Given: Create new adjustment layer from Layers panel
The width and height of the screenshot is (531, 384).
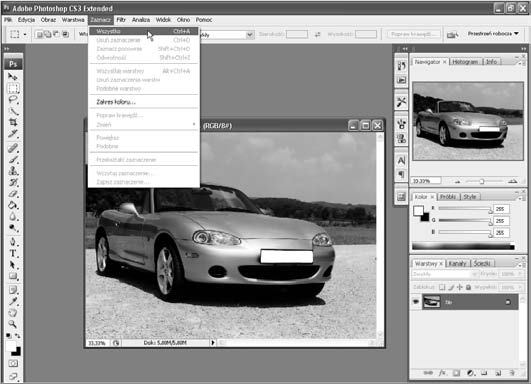Looking at the screenshot, I should pos(470,373).
